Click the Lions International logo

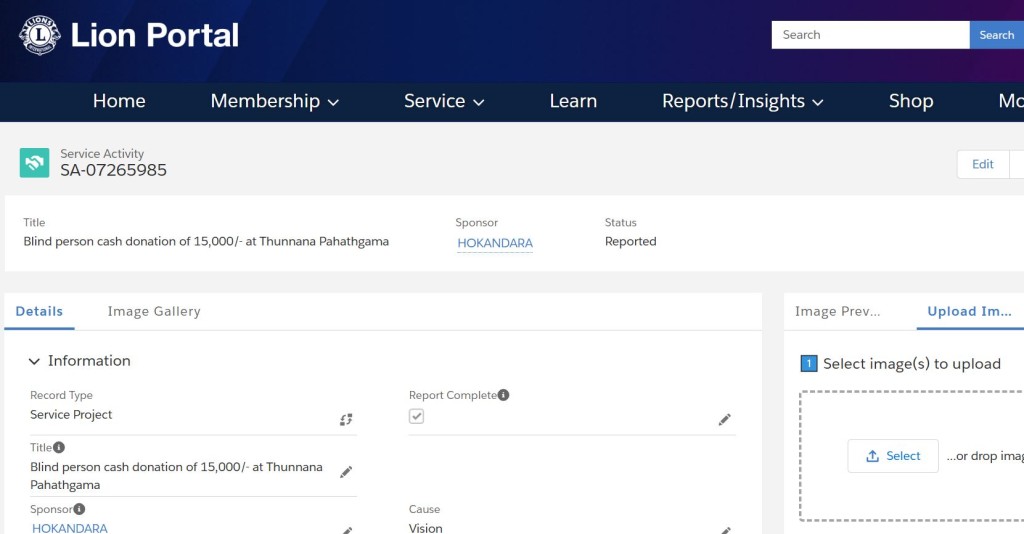click(x=40, y=35)
